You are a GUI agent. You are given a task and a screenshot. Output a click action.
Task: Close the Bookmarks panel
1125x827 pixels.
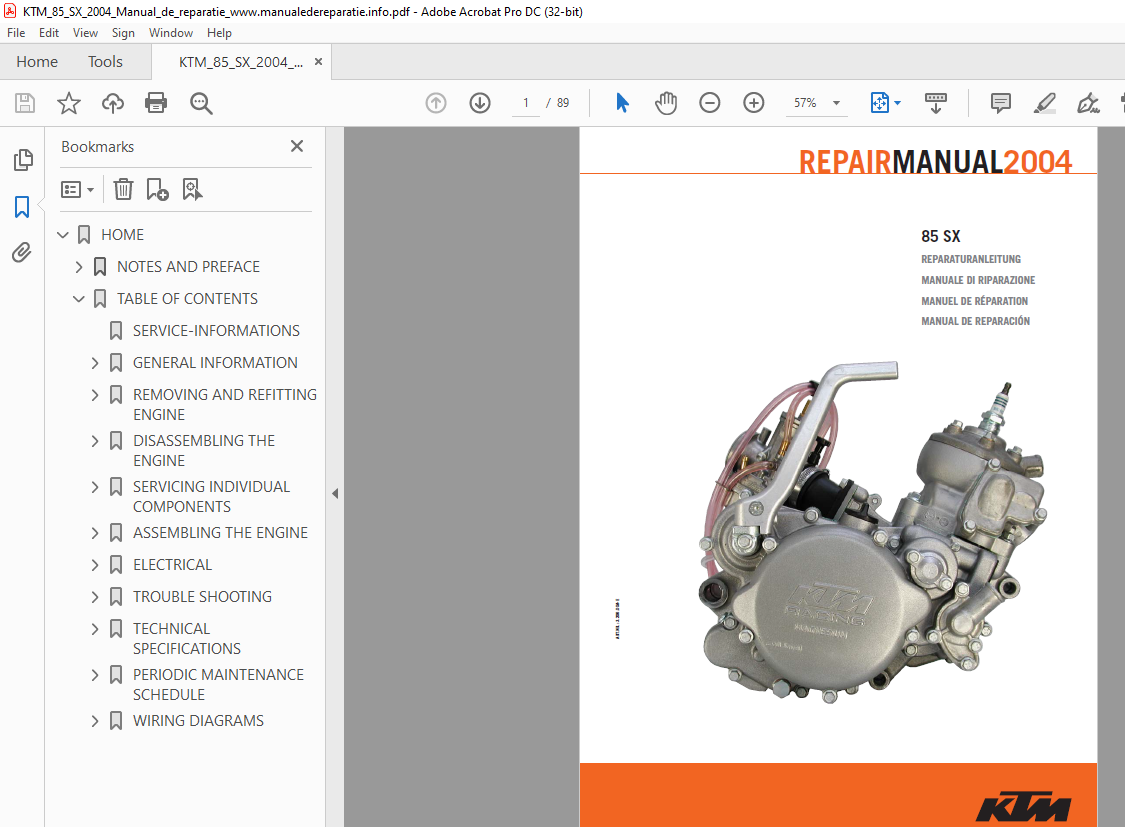pyautogui.click(x=297, y=146)
